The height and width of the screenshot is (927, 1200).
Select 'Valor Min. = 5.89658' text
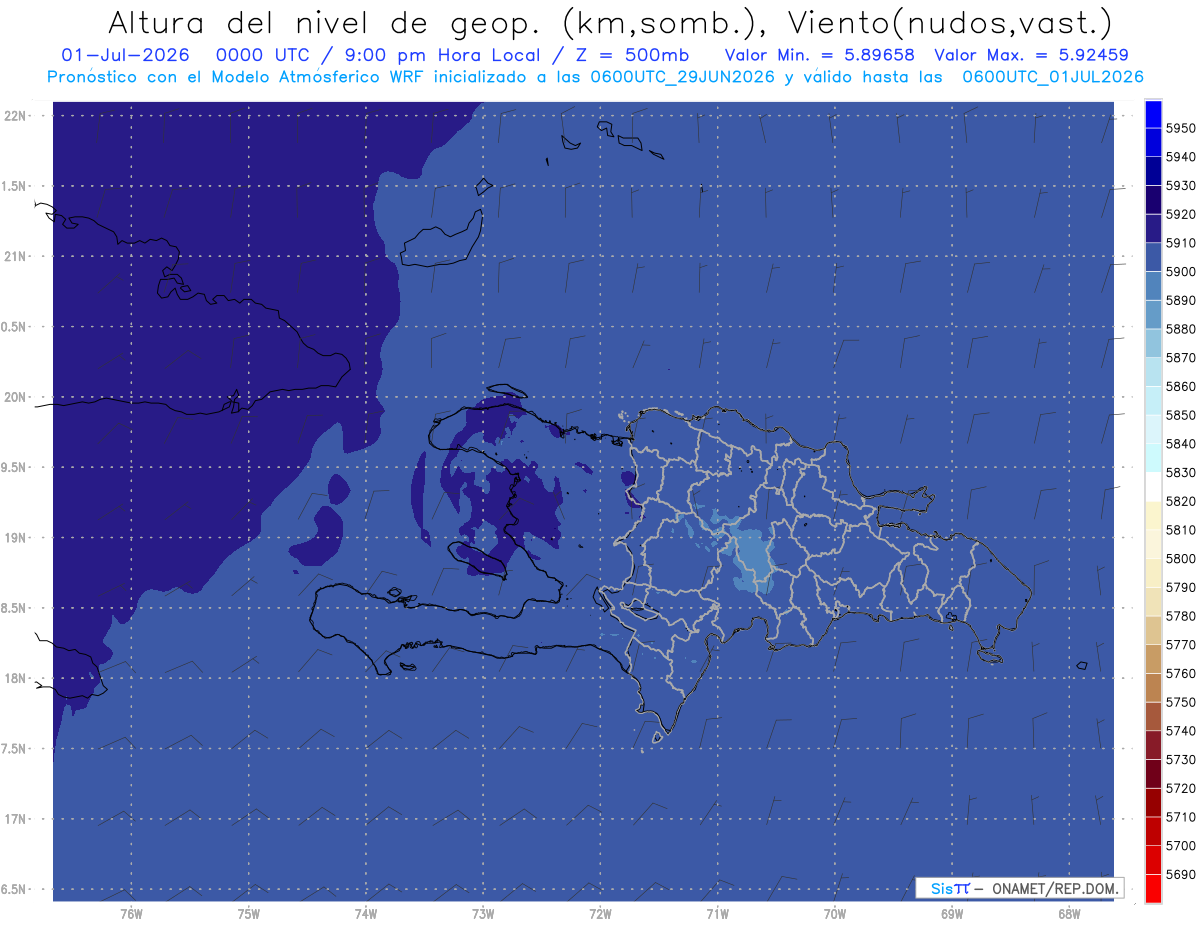coord(819,55)
